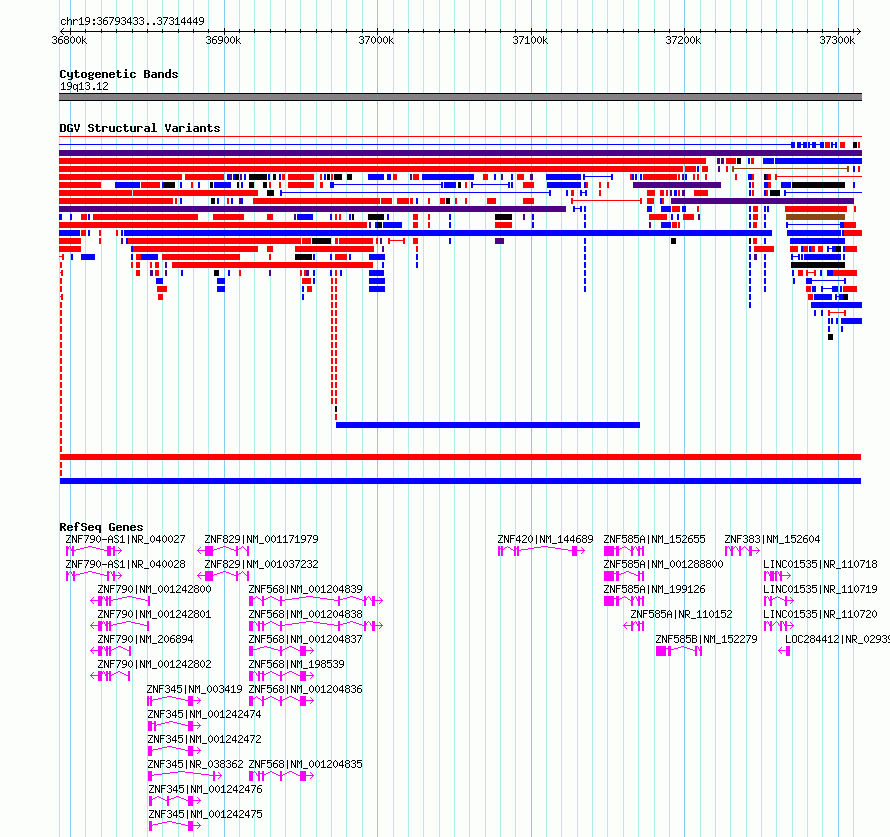Screen dimensions: 890x837
Task: Click the magenta gene model under LOC284412
Action: pyautogui.click(x=784, y=651)
